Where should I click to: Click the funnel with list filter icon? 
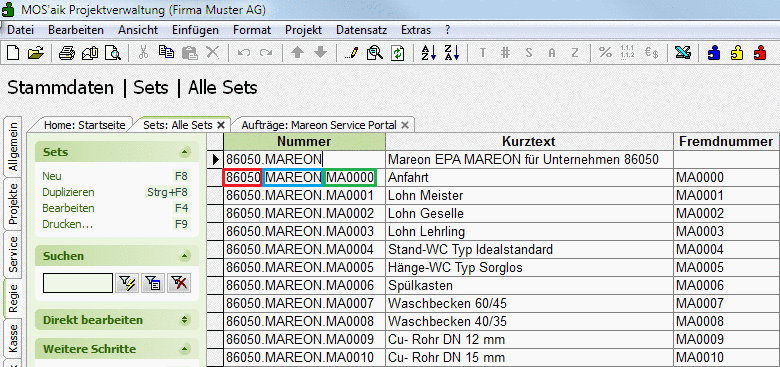[x=153, y=283]
